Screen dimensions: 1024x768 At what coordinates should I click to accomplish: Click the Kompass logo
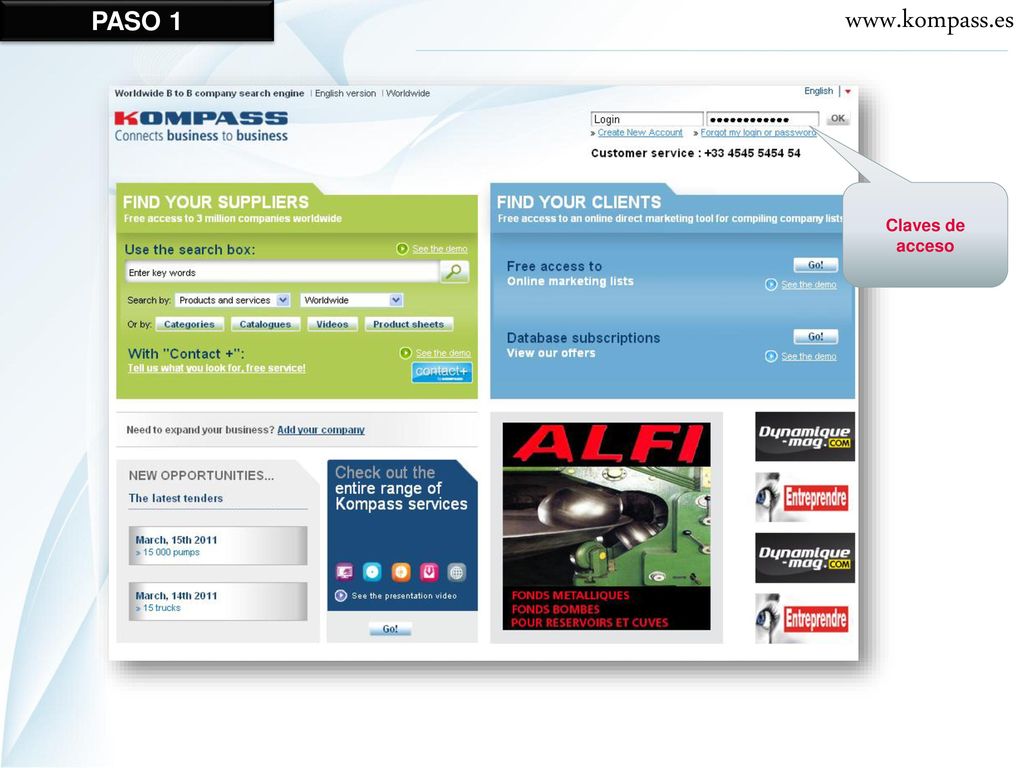(x=201, y=127)
